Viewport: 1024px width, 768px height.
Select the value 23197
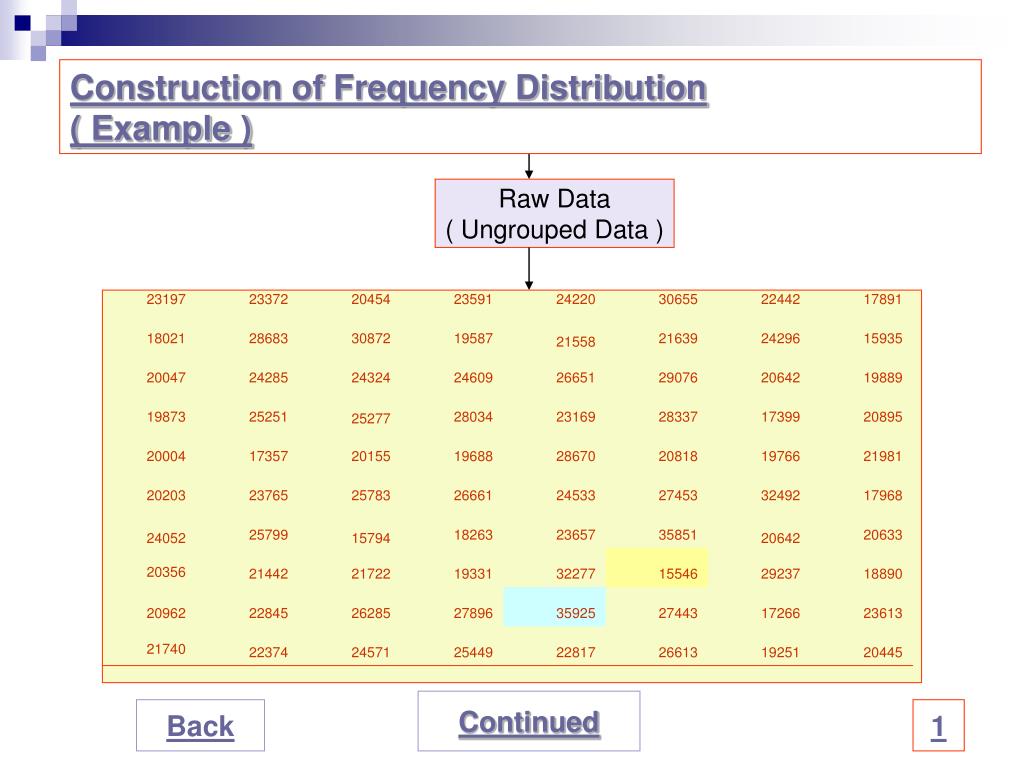pos(166,299)
